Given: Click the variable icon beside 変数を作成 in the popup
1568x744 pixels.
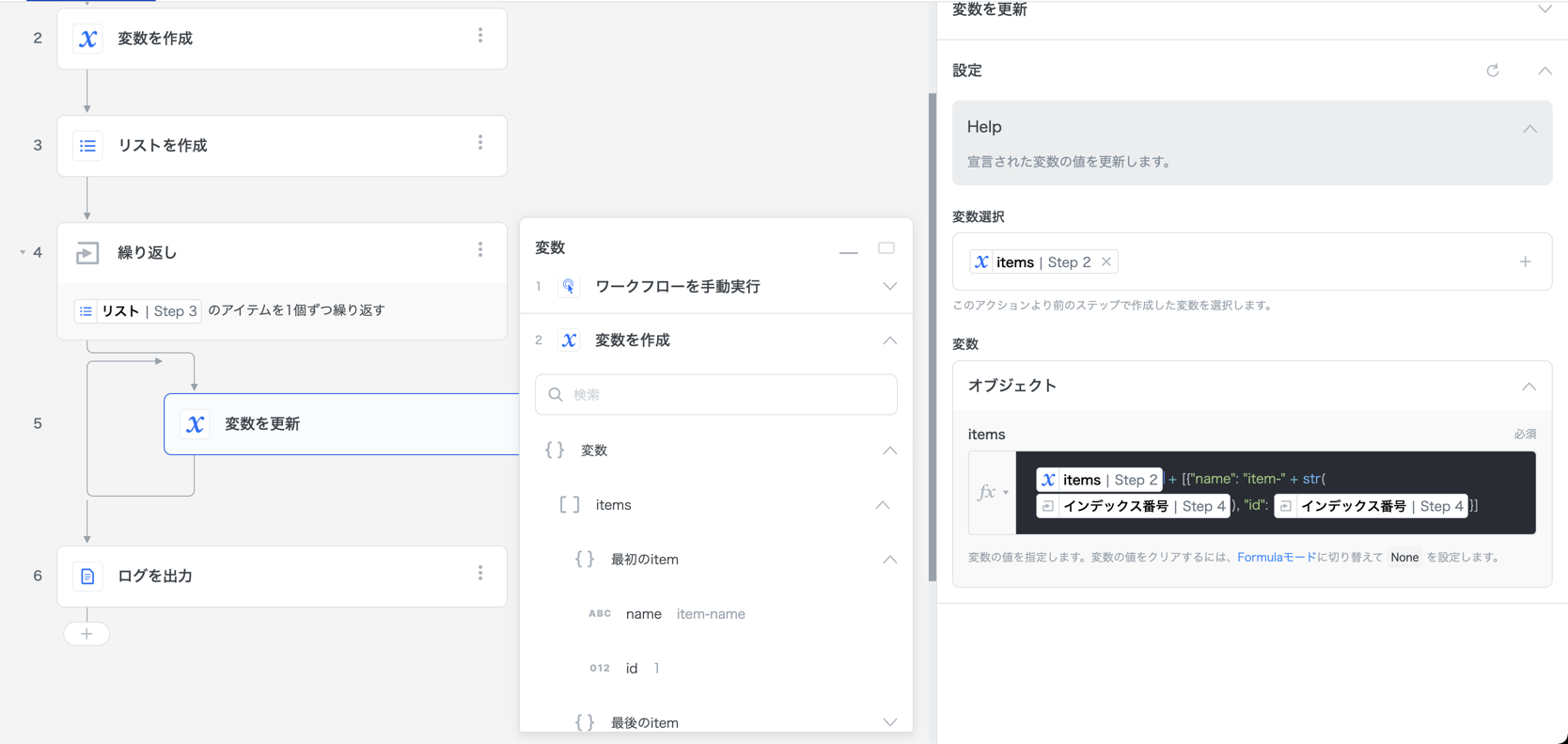Looking at the screenshot, I should click(x=569, y=340).
